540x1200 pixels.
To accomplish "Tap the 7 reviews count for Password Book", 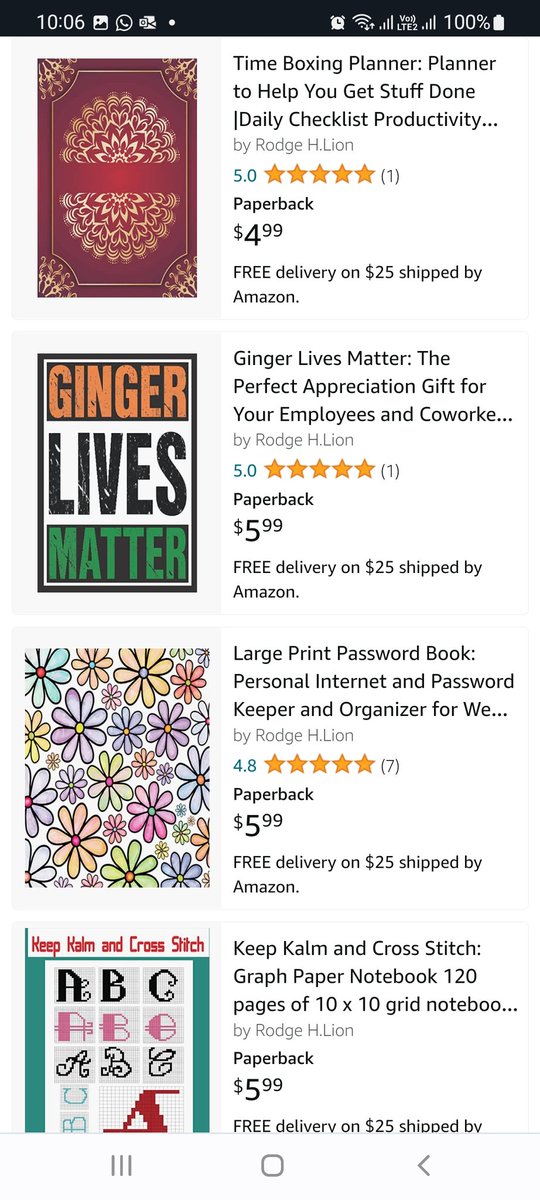I will [390, 765].
